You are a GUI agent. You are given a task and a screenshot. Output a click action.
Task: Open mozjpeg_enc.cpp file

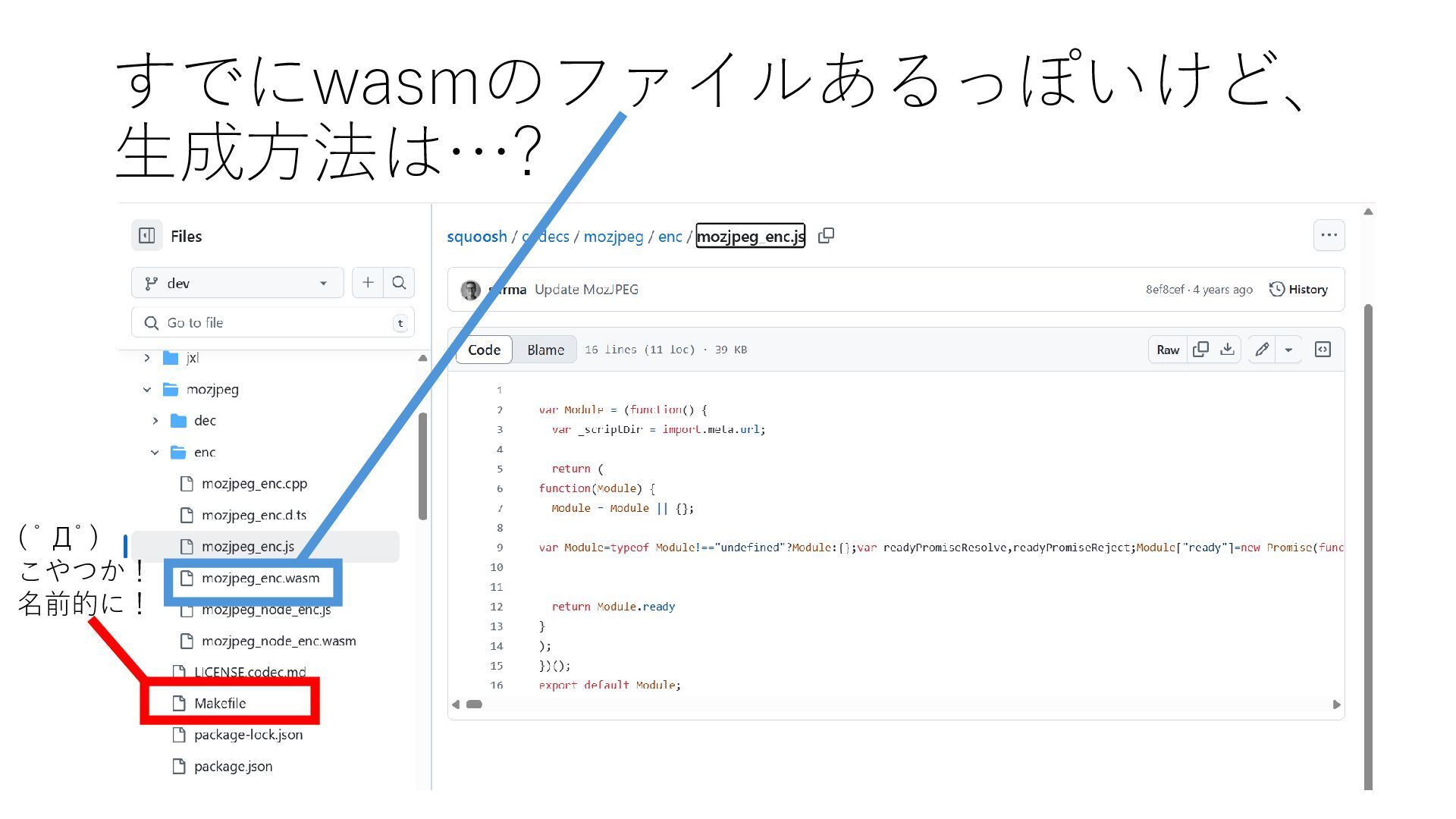[x=254, y=484]
